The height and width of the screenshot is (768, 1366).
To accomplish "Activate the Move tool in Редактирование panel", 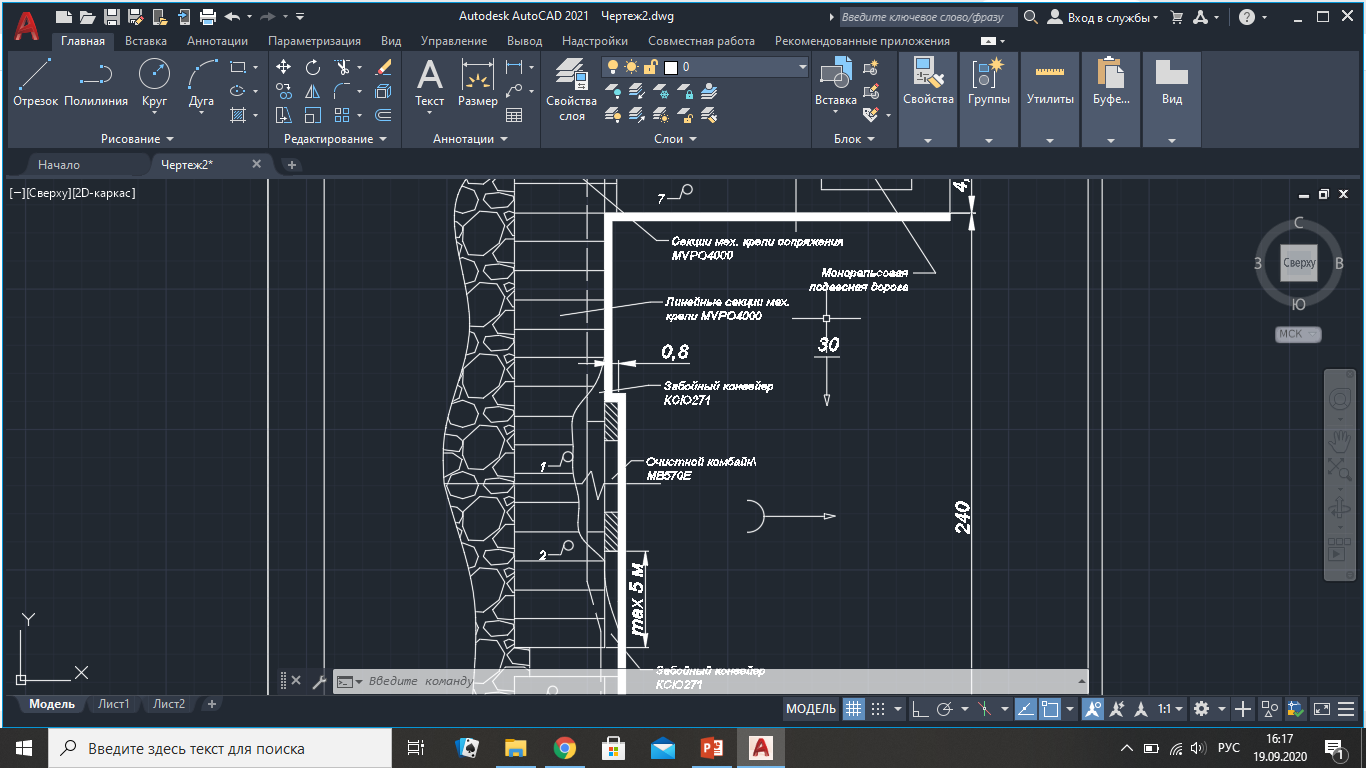I will tap(284, 67).
